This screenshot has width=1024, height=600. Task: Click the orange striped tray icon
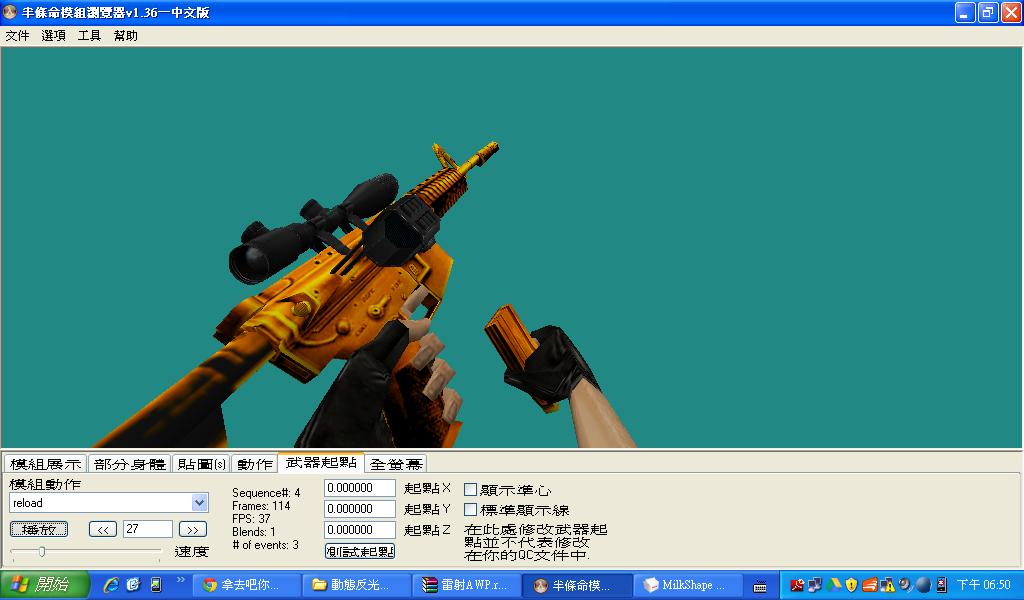coord(869,585)
